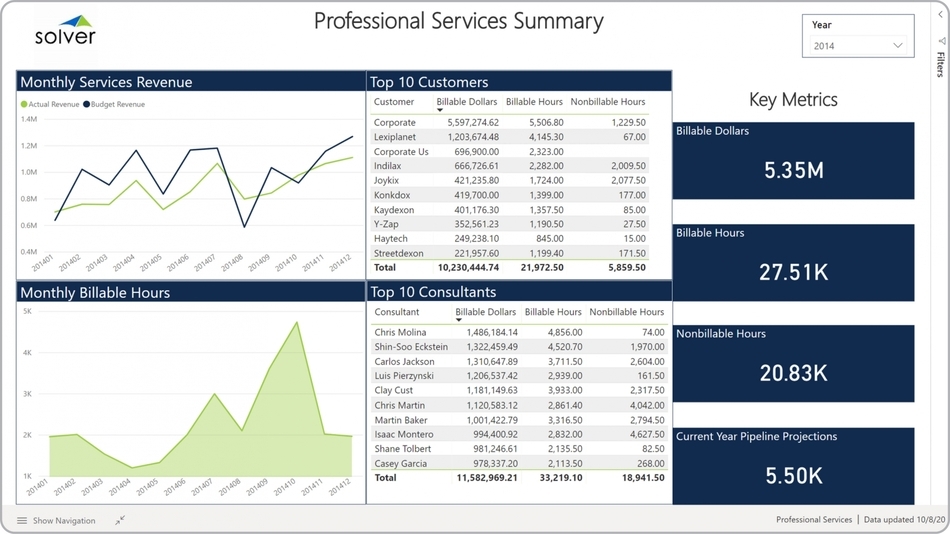Click the Professional Services label in status bar

click(x=813, y=520)
